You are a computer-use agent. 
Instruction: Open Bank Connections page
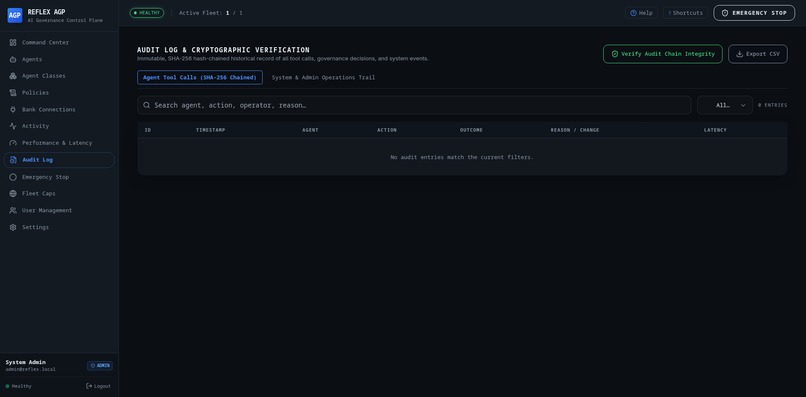[x=59, y=110]
